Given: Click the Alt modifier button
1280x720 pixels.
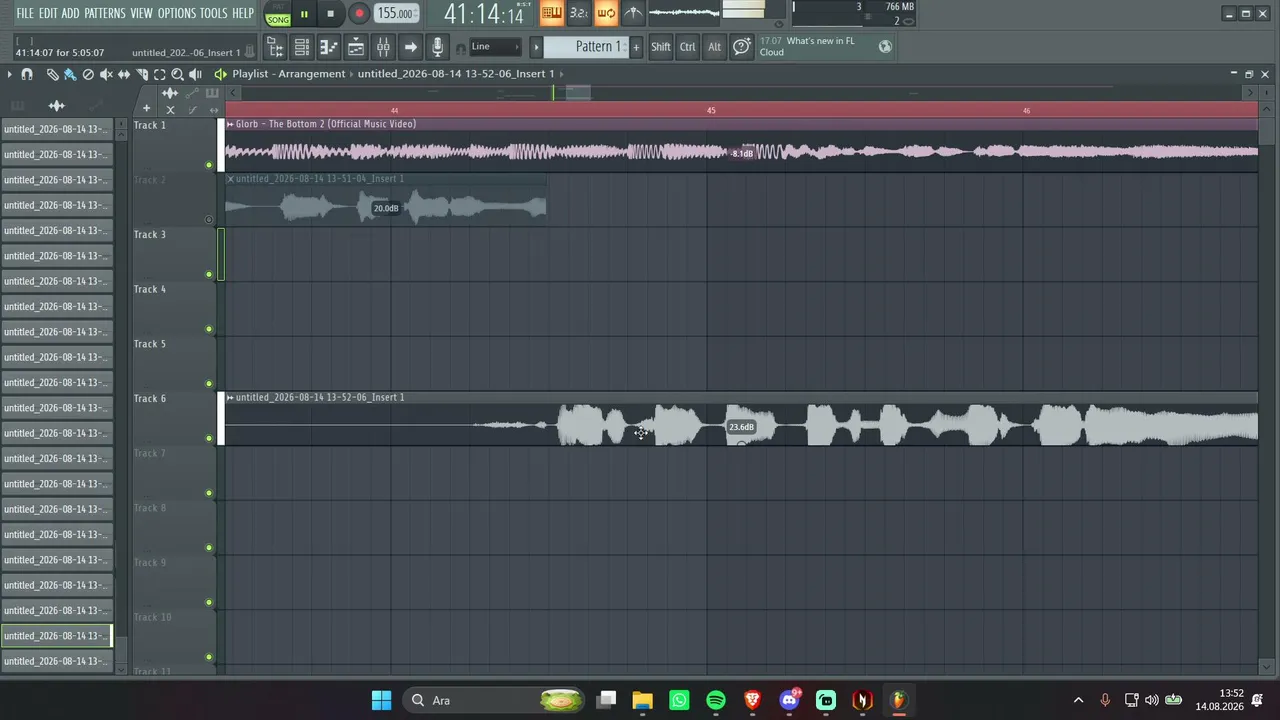Looking at the screenshot, I should [714, 47].
